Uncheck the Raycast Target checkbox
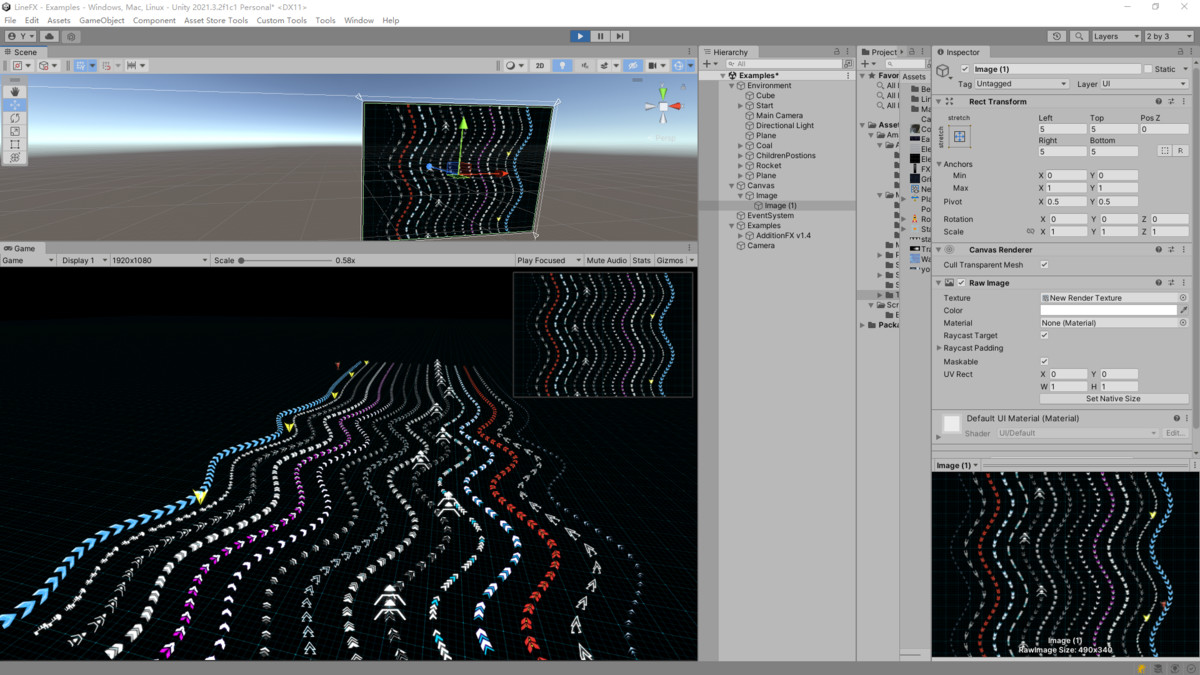 pos(1044,336)
